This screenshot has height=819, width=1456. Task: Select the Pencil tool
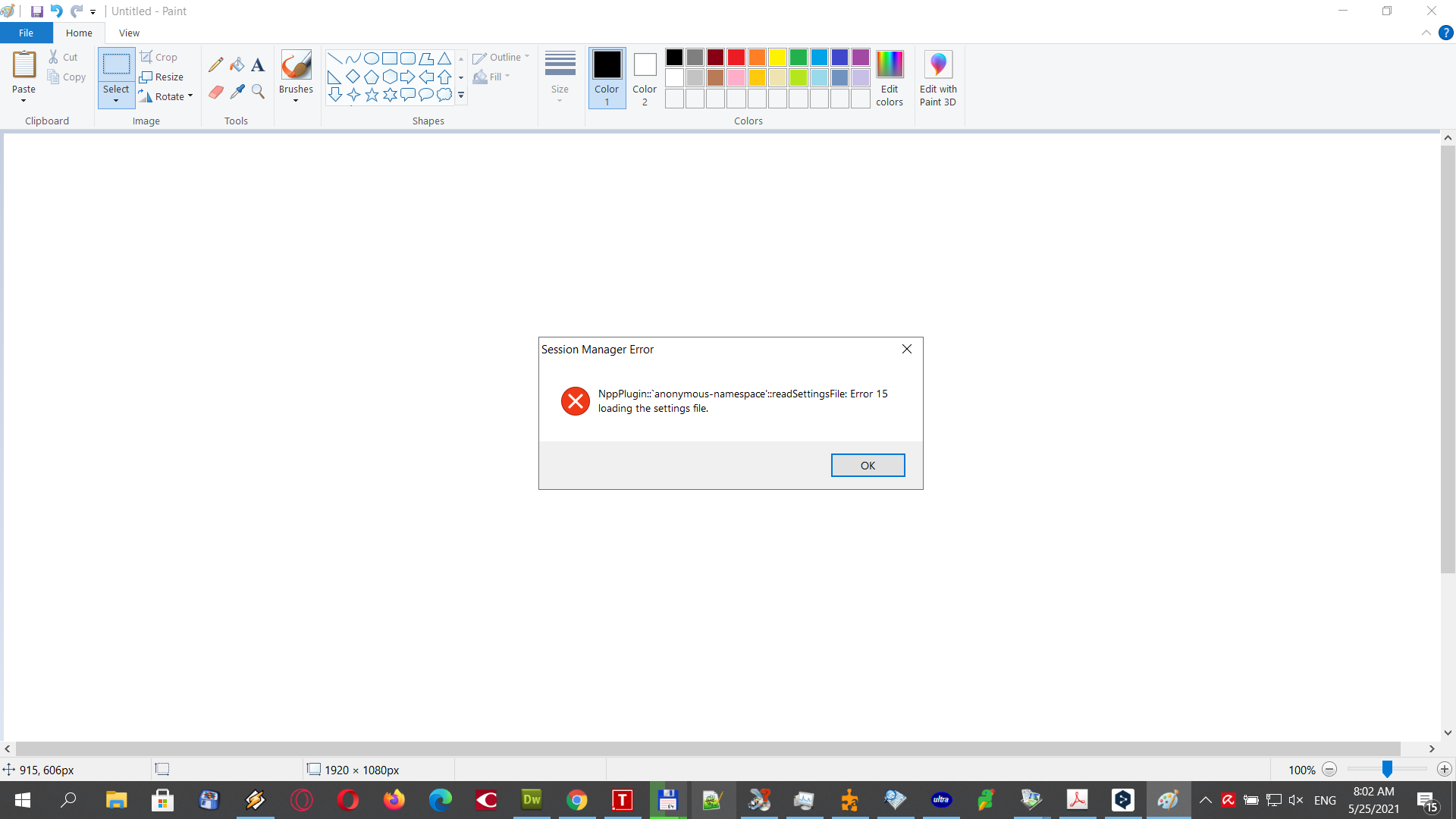click(x=216, y=64)
